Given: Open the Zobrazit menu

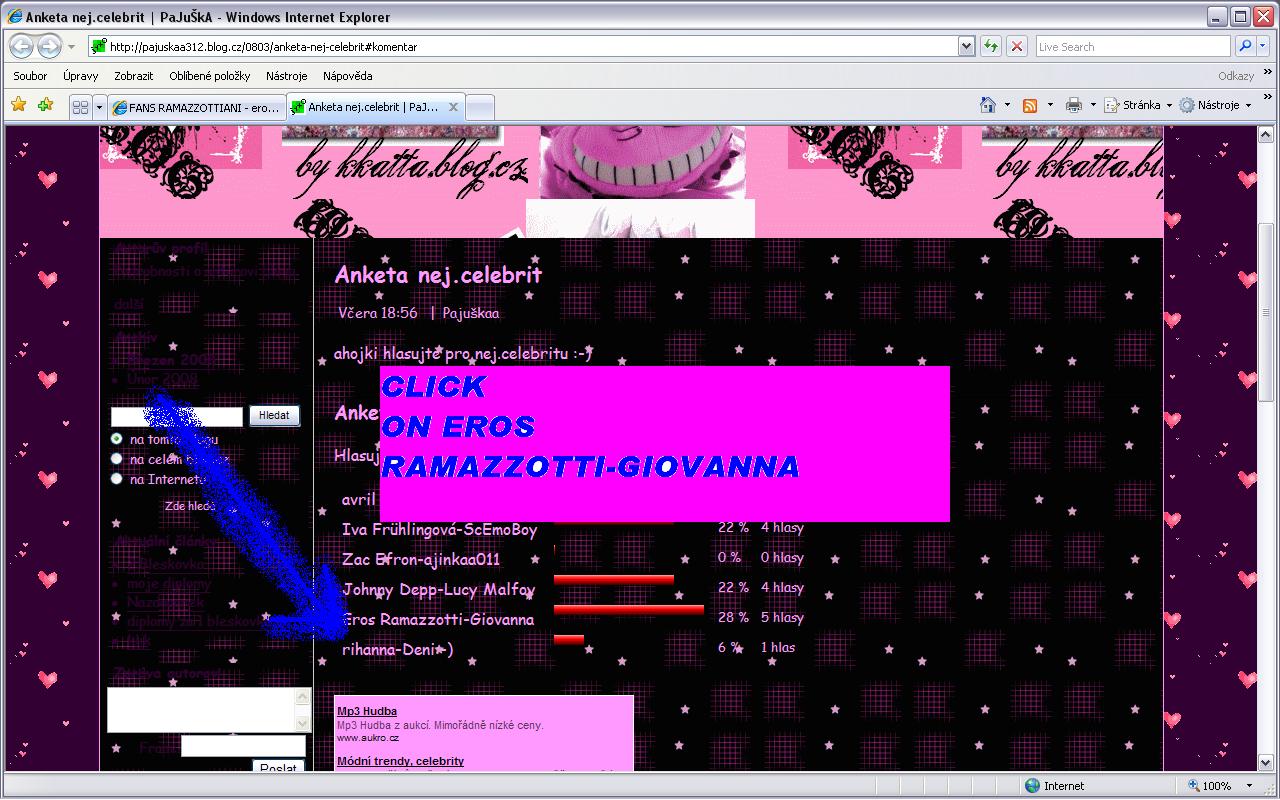Looking at the screenshot, I should (134, 76).
